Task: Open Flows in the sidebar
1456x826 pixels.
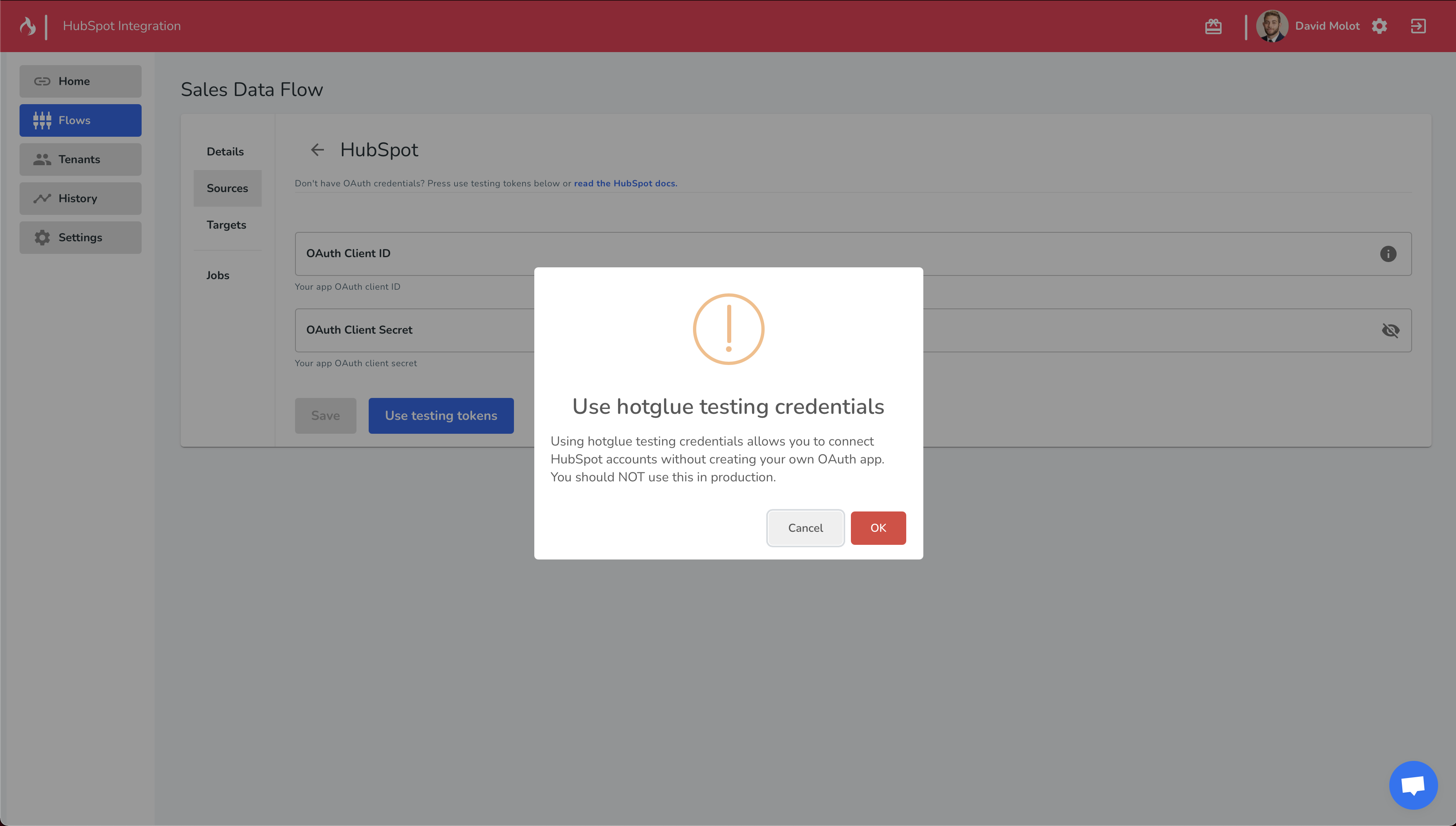Action: 81,120
